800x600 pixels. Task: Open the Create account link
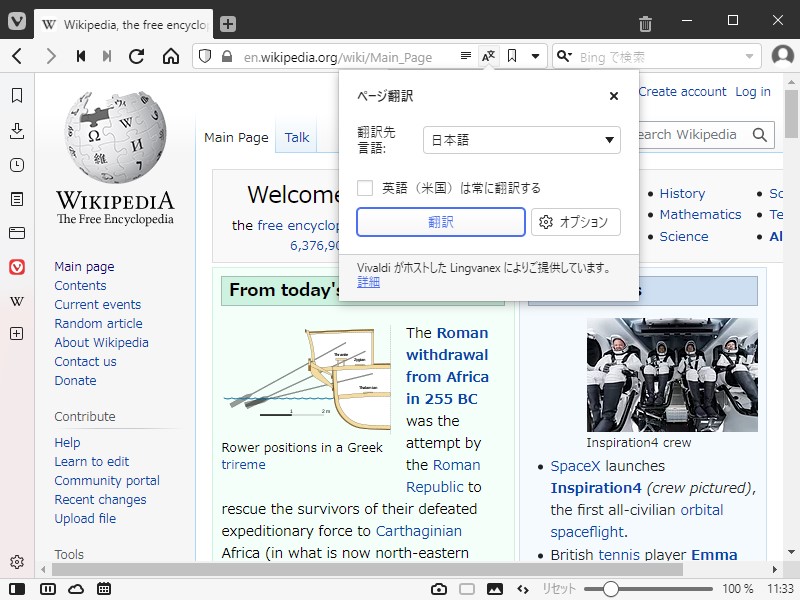(682, 91)
